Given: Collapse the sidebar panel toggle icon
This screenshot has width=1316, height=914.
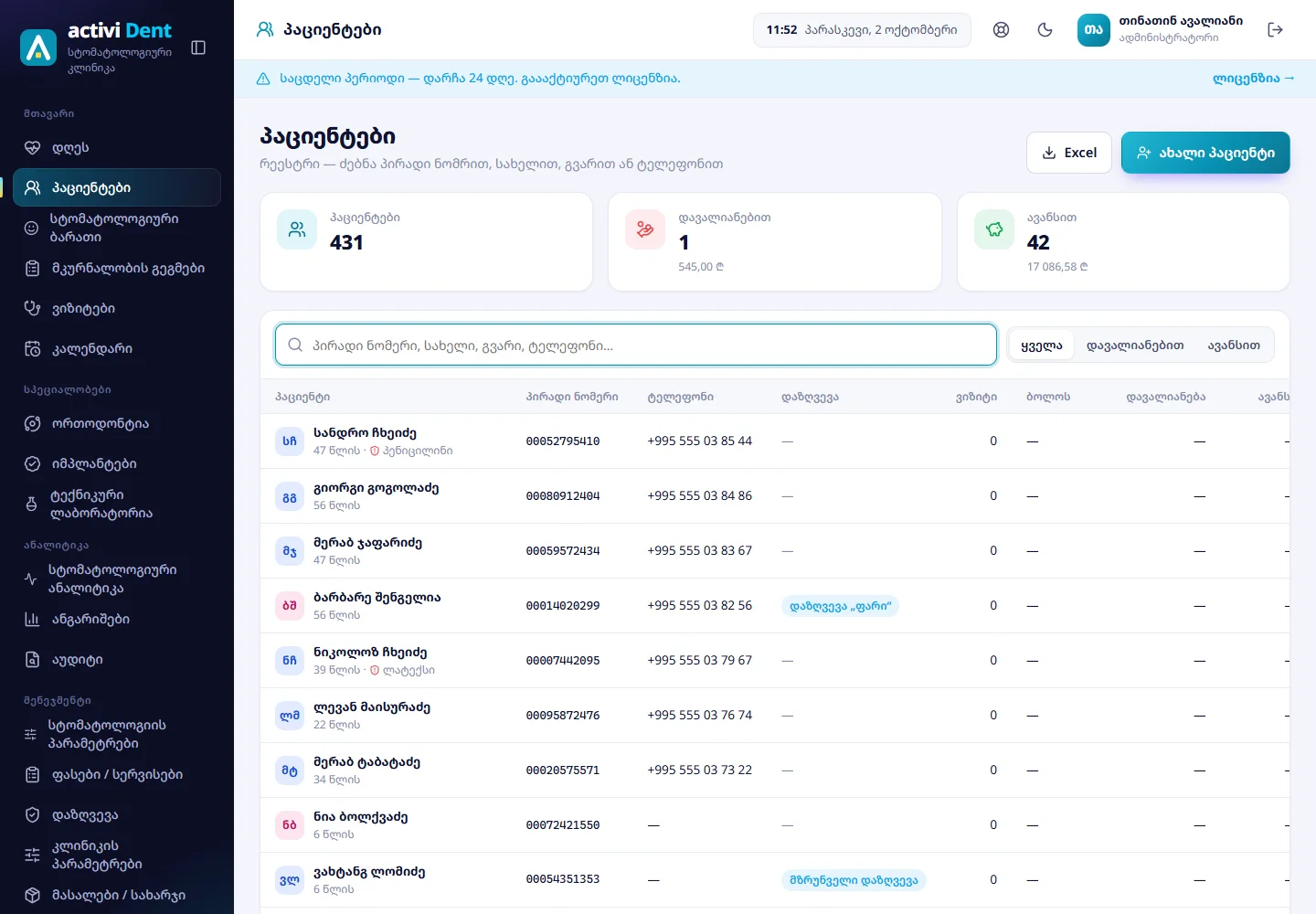Looking at the screenshot, I should (198, 48).
